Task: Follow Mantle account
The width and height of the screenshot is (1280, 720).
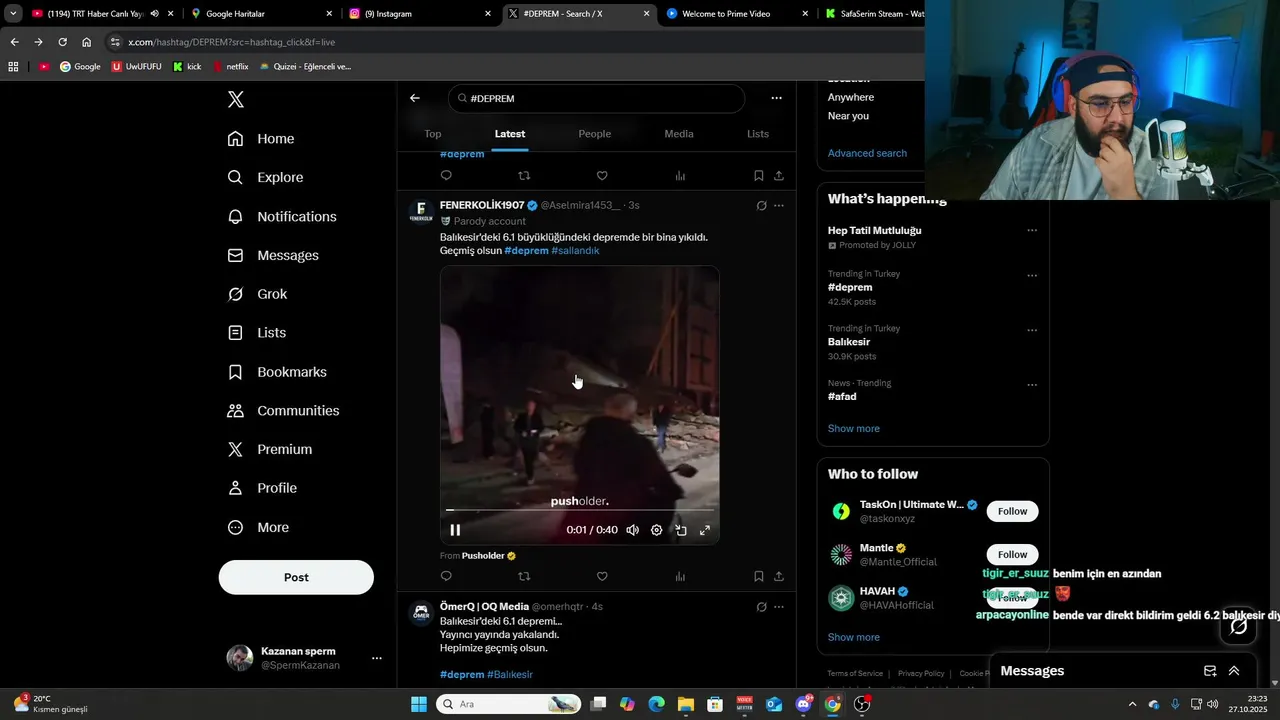Action: click(1012, 554)
